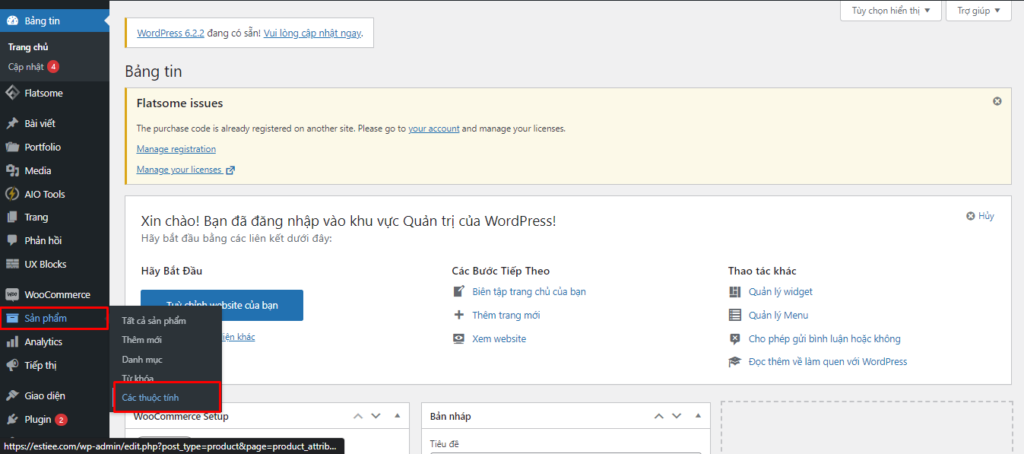Viewport: 1024px width, 454px height.
Task: Click the Trang pages icon
Action: (x=12, y=218)
